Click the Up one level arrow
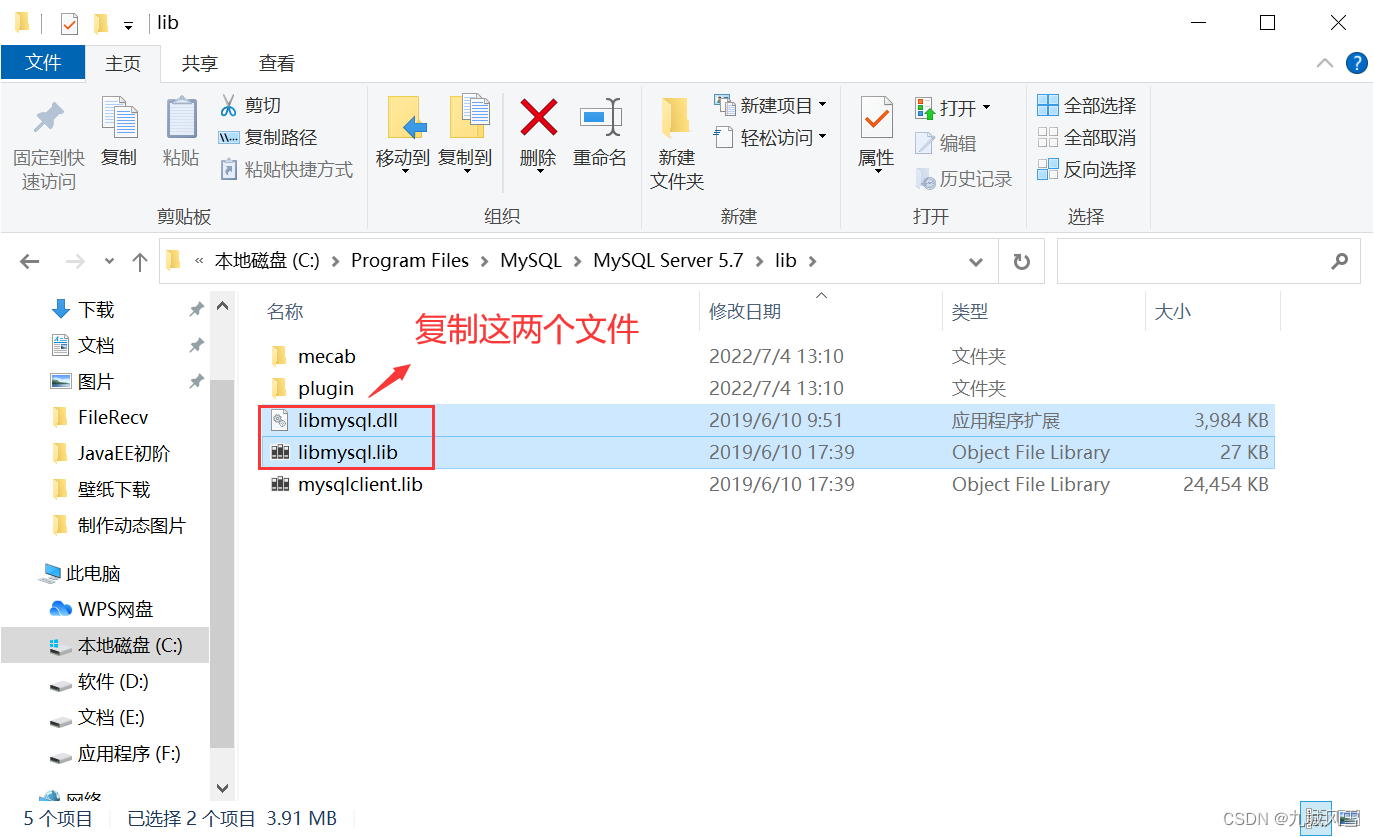Image resolution: width=1374 pixels, height=837 pixels. pyautogui.click(x=140, y=261)
